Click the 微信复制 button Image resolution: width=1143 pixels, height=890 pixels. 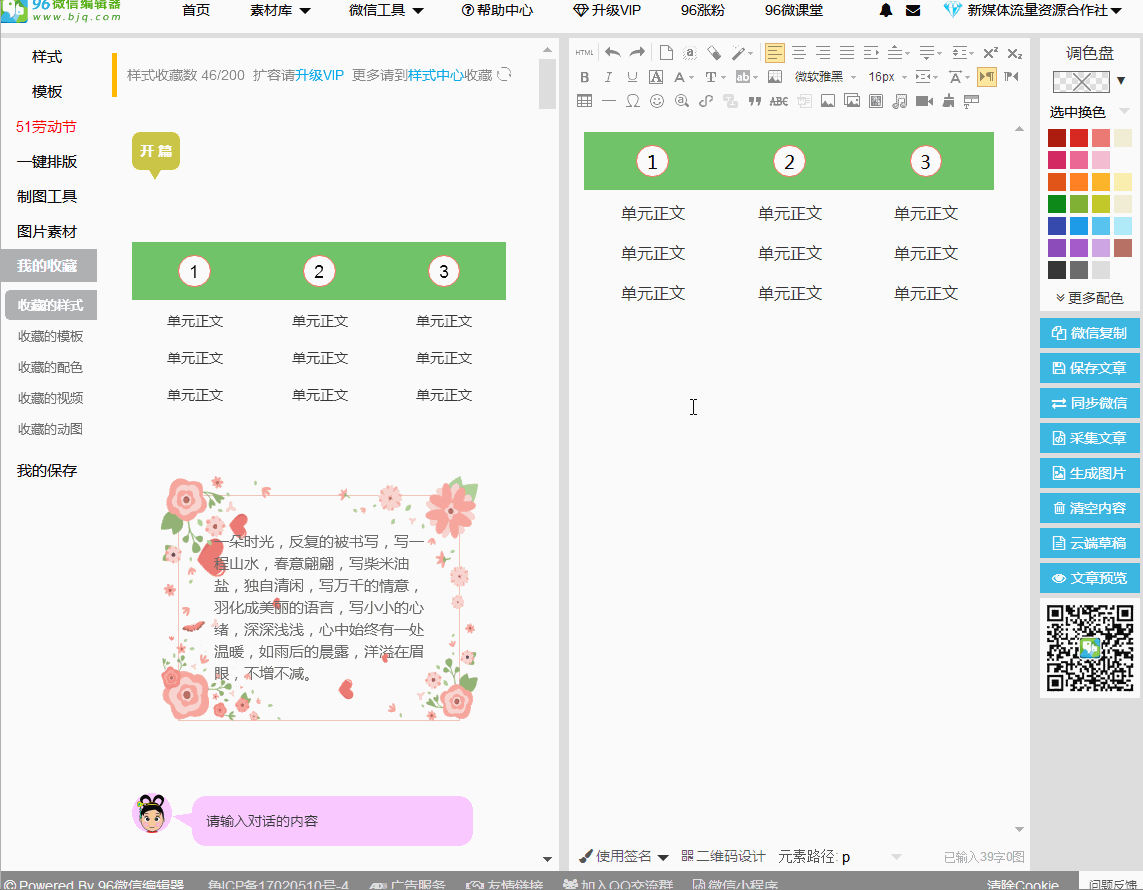coord(1090,333)
